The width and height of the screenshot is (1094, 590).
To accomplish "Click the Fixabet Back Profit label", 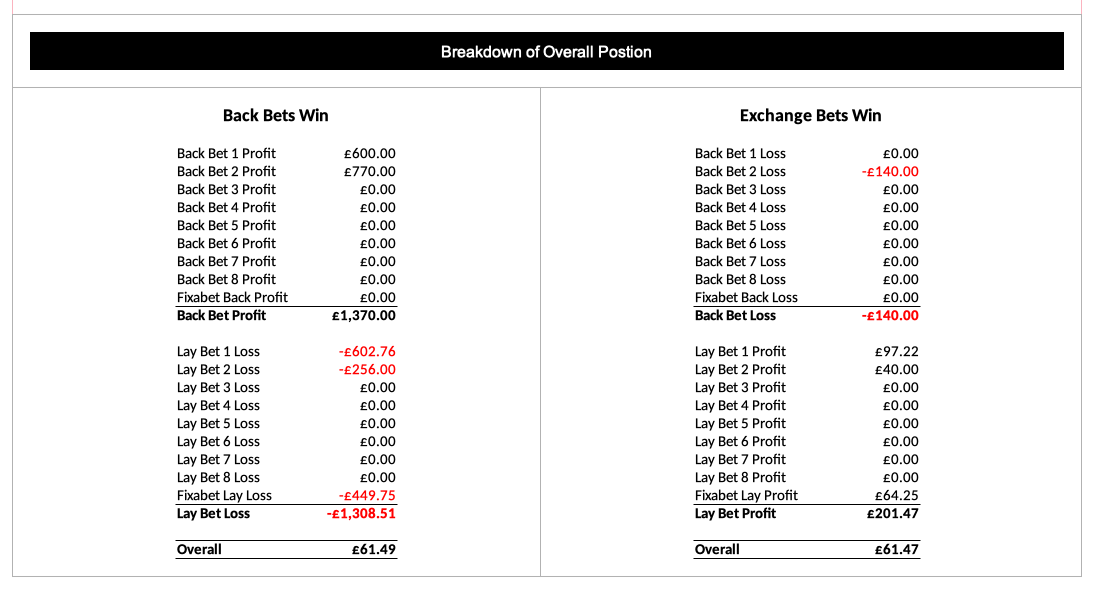I will pyautogui.click(x=232, y=298).
